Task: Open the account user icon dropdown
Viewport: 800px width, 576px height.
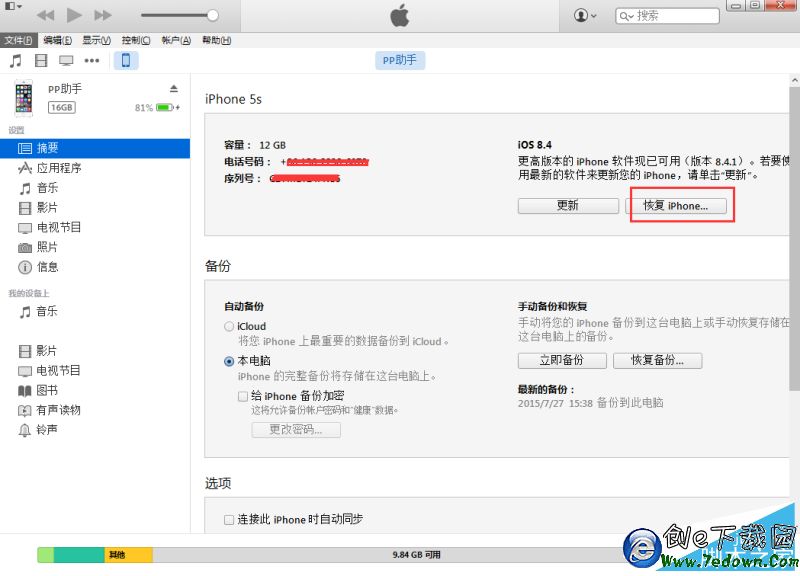Action: click(x=585, y=15)
